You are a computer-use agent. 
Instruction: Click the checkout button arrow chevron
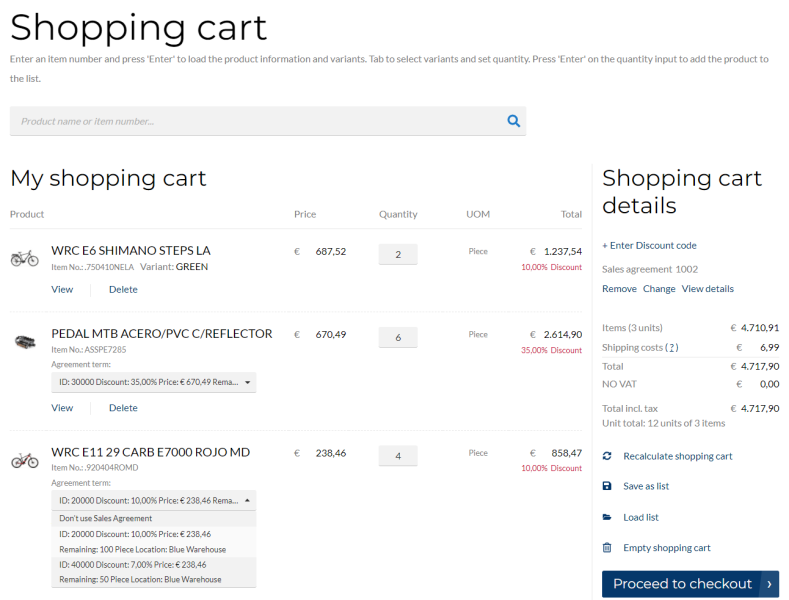(769, 584)
